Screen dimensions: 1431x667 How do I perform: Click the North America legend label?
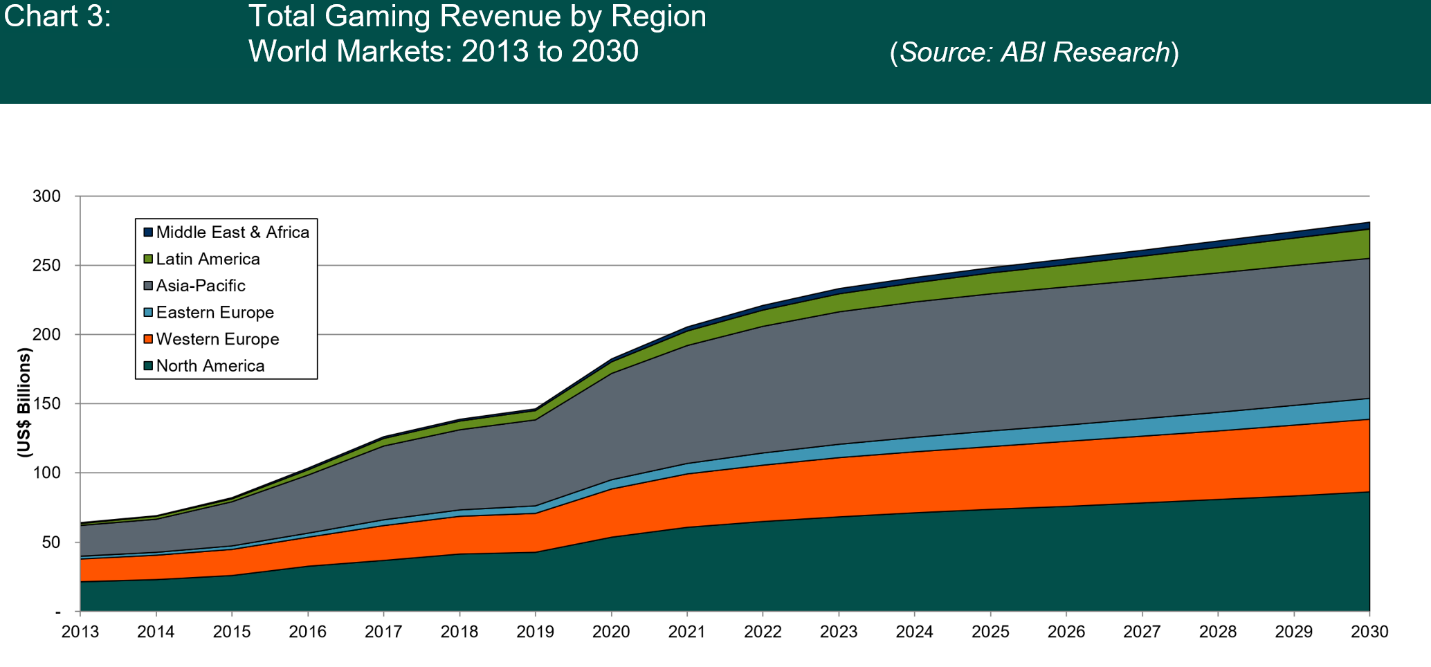(210, 366)
